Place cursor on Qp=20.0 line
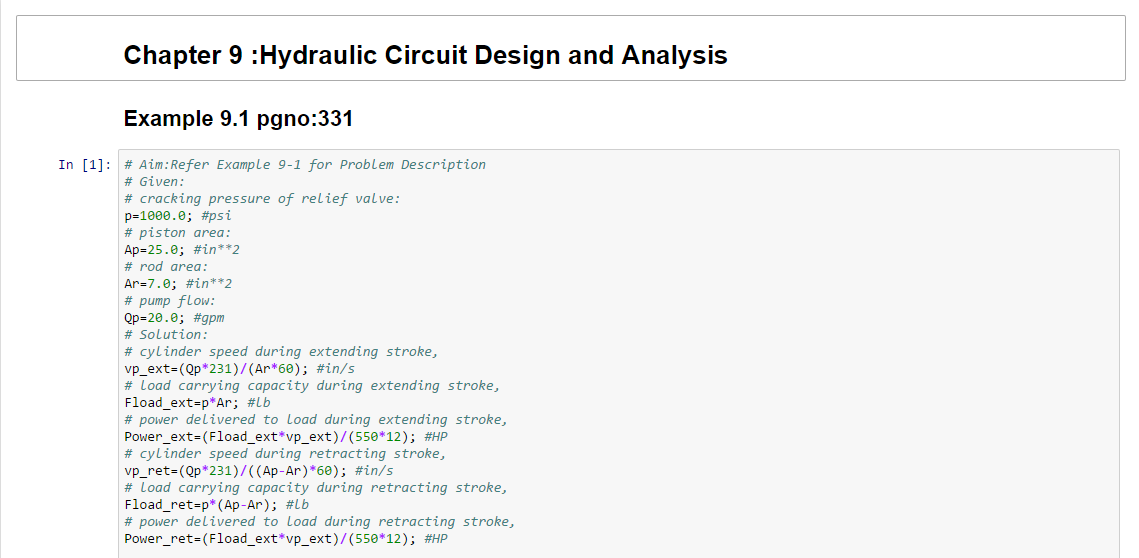1139x558 pixels. pos(174,318)
